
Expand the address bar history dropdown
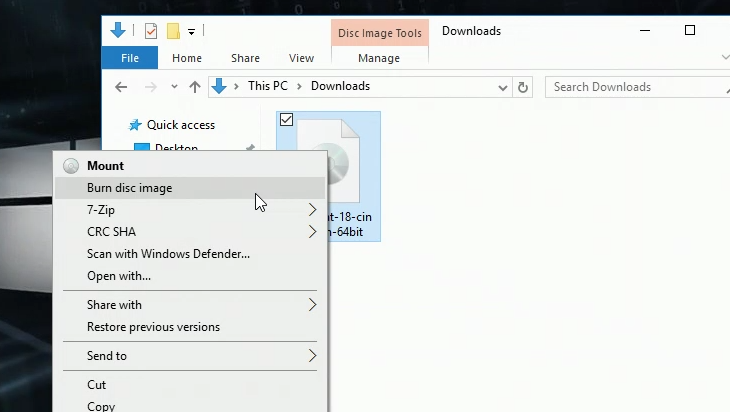coord(502,87)
